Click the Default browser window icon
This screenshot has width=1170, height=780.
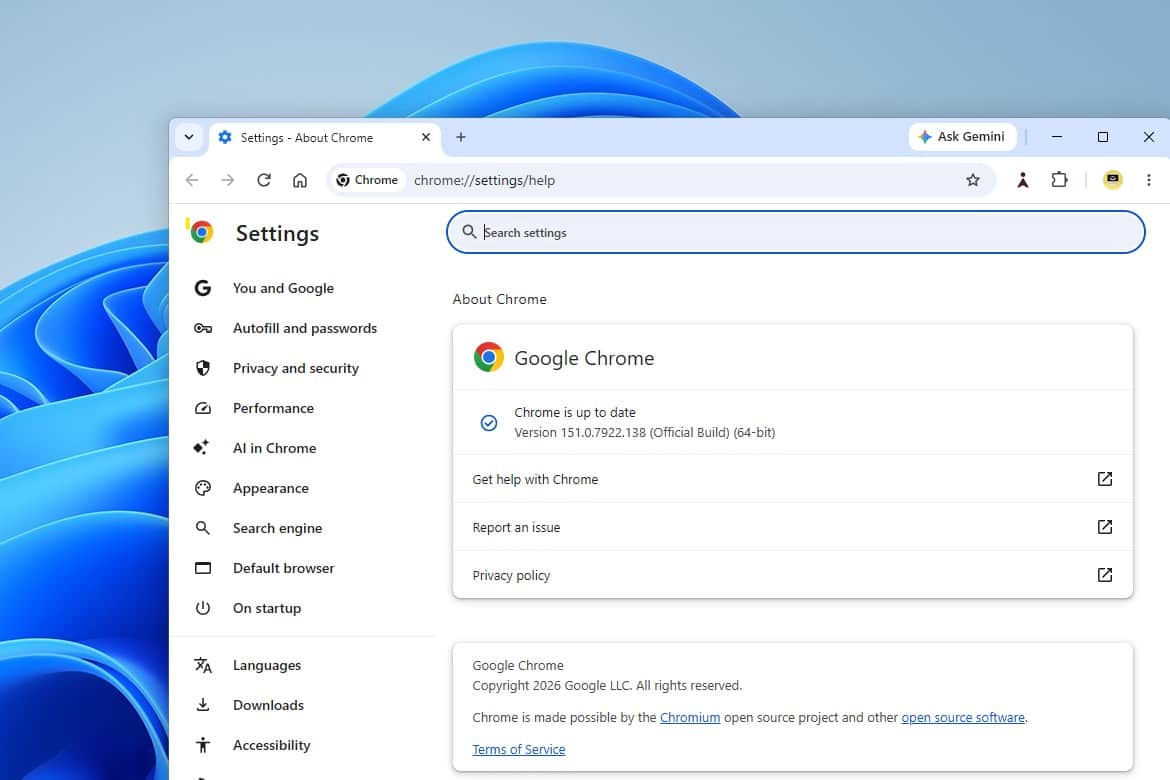[202, 568]
